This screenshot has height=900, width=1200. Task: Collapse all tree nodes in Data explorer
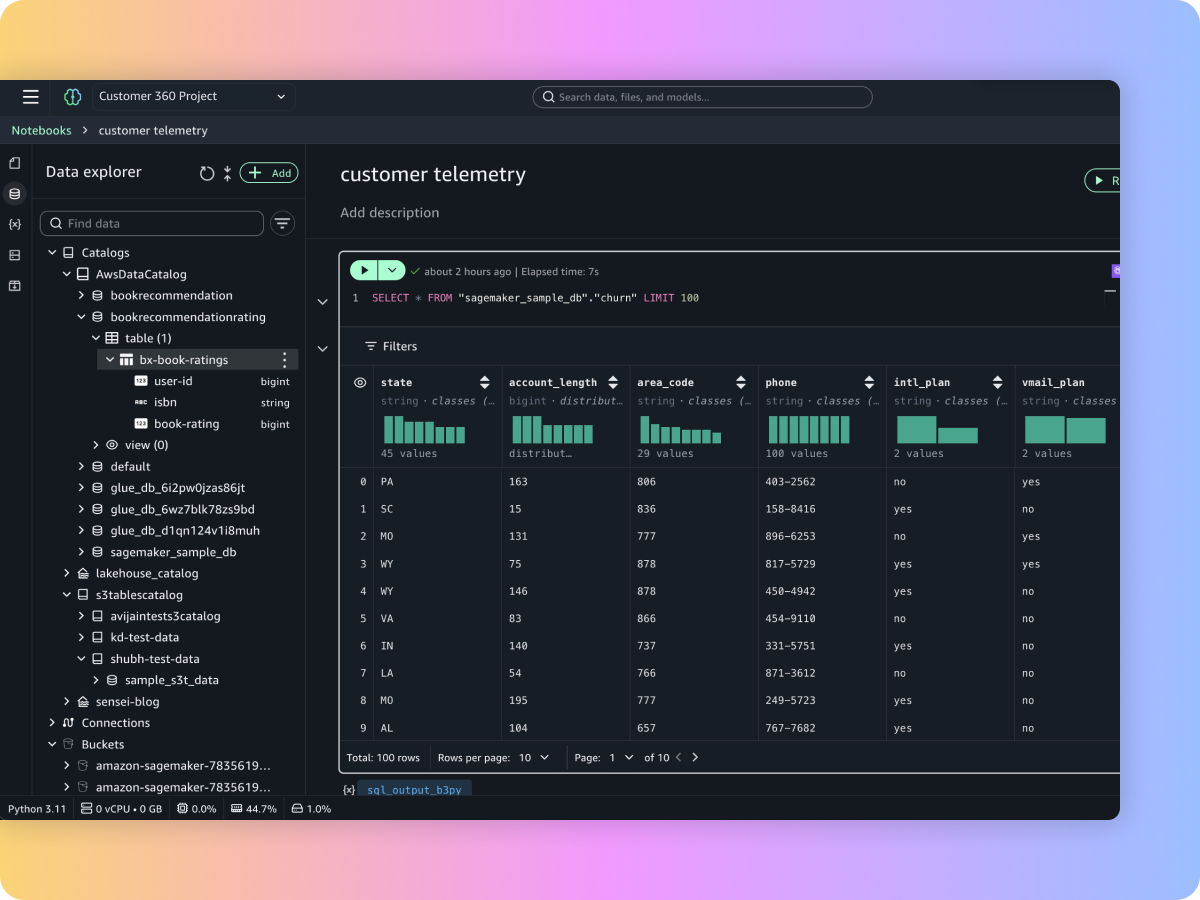pyautogui.click(x=227, y=173)
